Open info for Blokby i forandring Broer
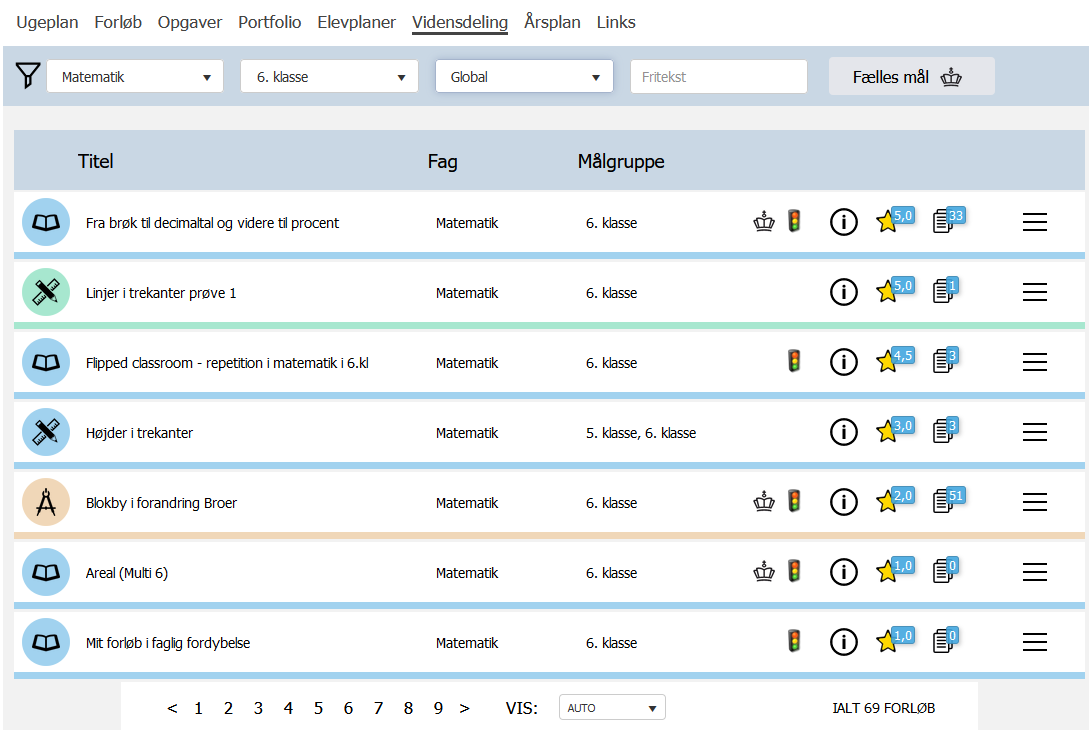1092x733 pixels. coord(843,502)
